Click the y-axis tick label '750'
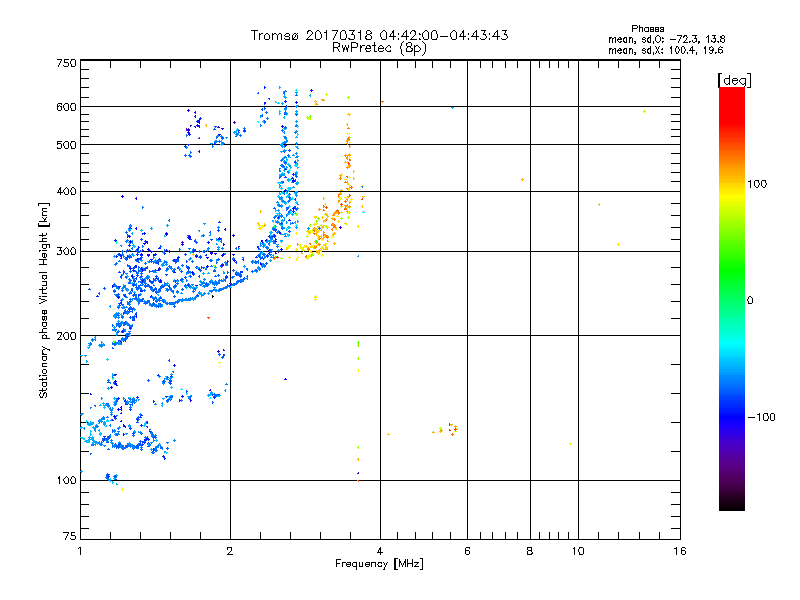The width and height of the screenshot is (800, 600). (66, 63)
